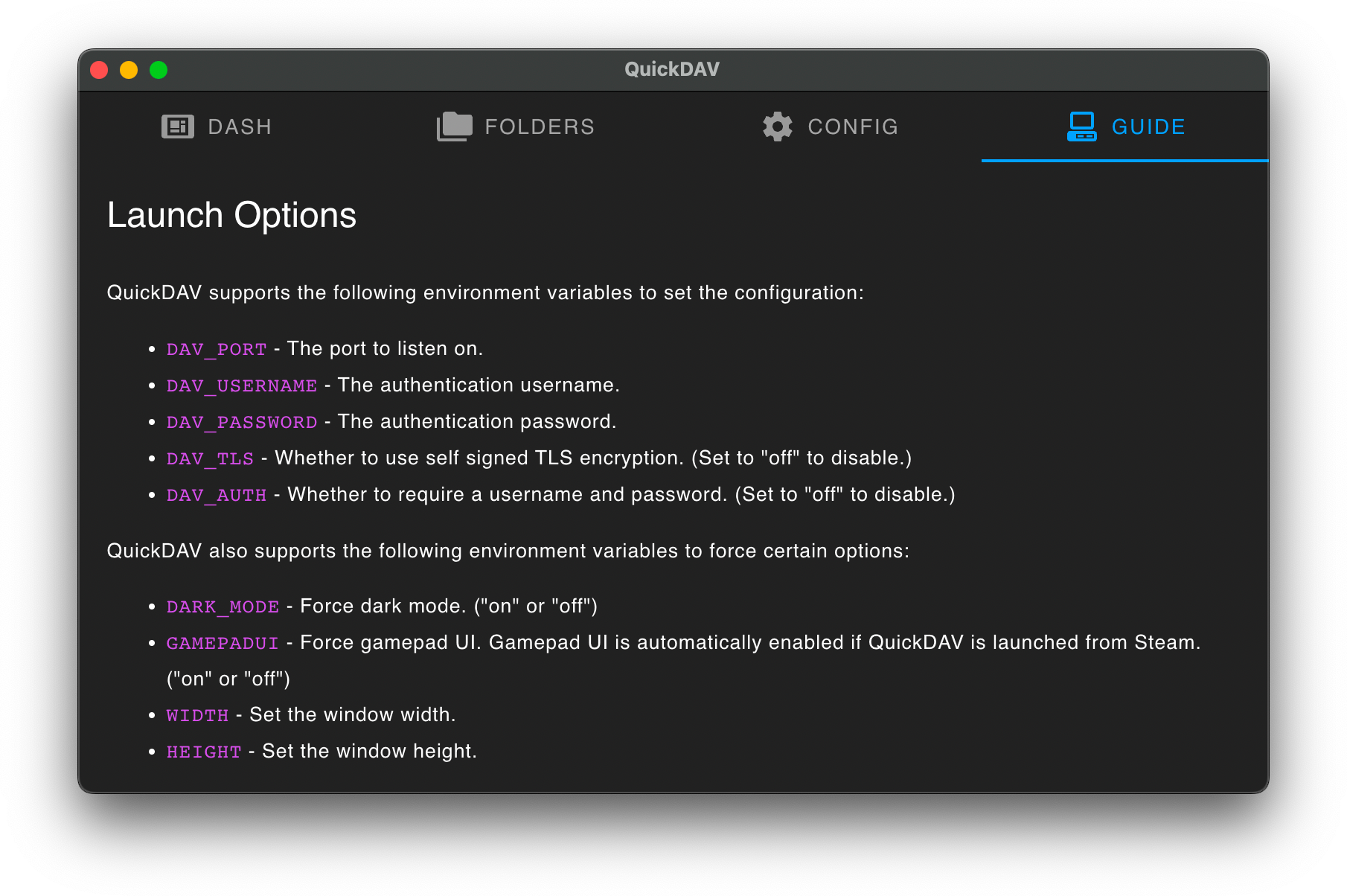Screen dimensions: 1347x896
Task: Click the WIDTH variable name
Action: (197, 715)
